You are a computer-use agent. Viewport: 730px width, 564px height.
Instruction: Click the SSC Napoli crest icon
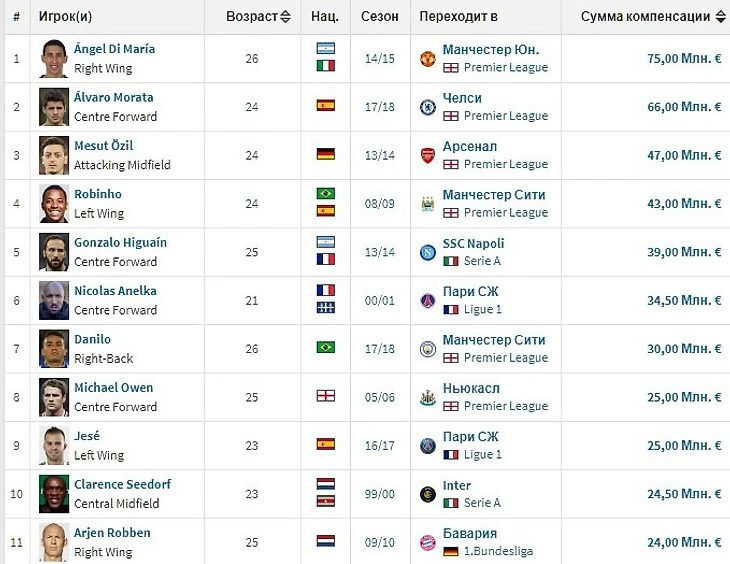pyautogui.click(x=427, y=252)
